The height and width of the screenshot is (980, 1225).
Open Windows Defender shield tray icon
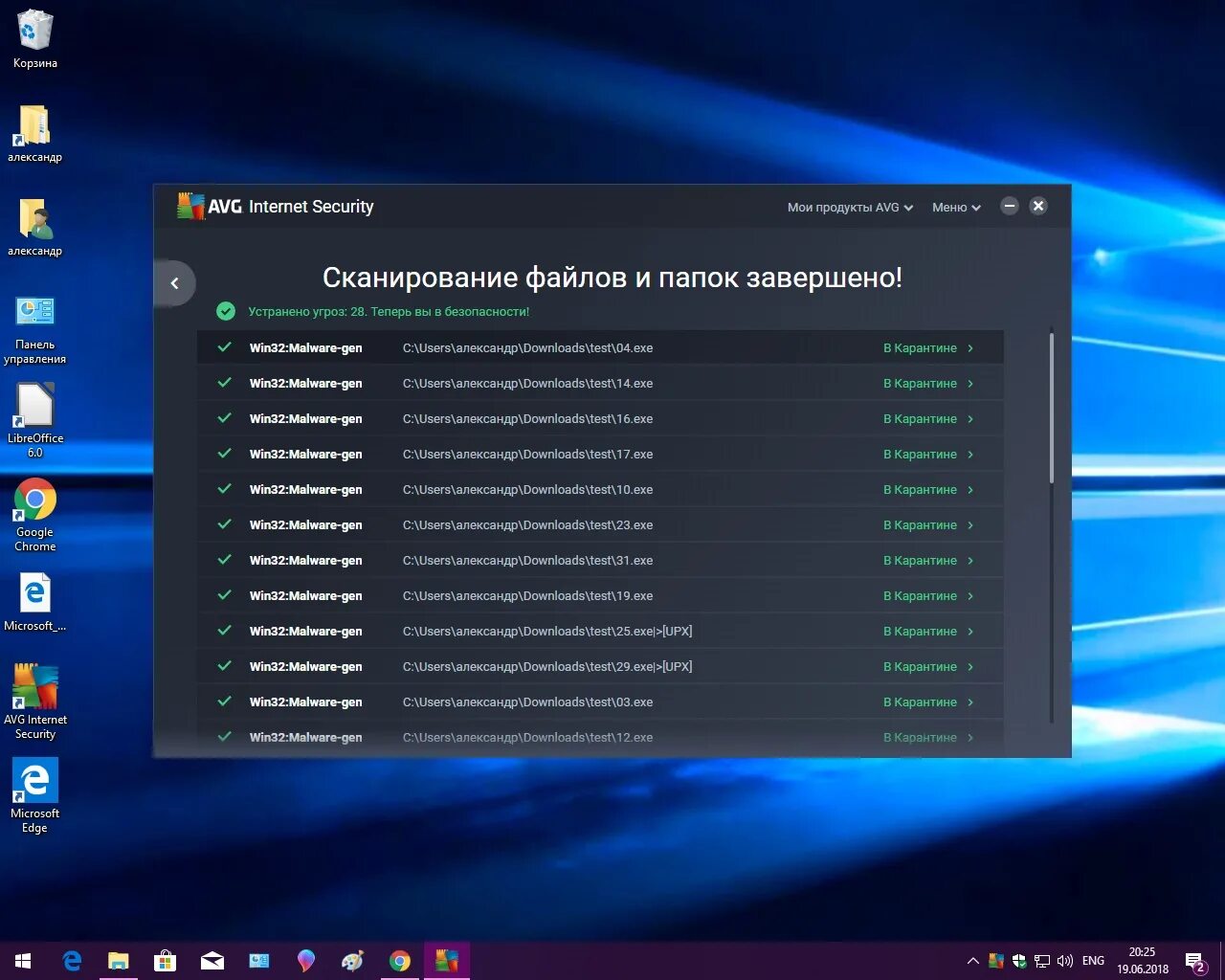point(1019,961)
